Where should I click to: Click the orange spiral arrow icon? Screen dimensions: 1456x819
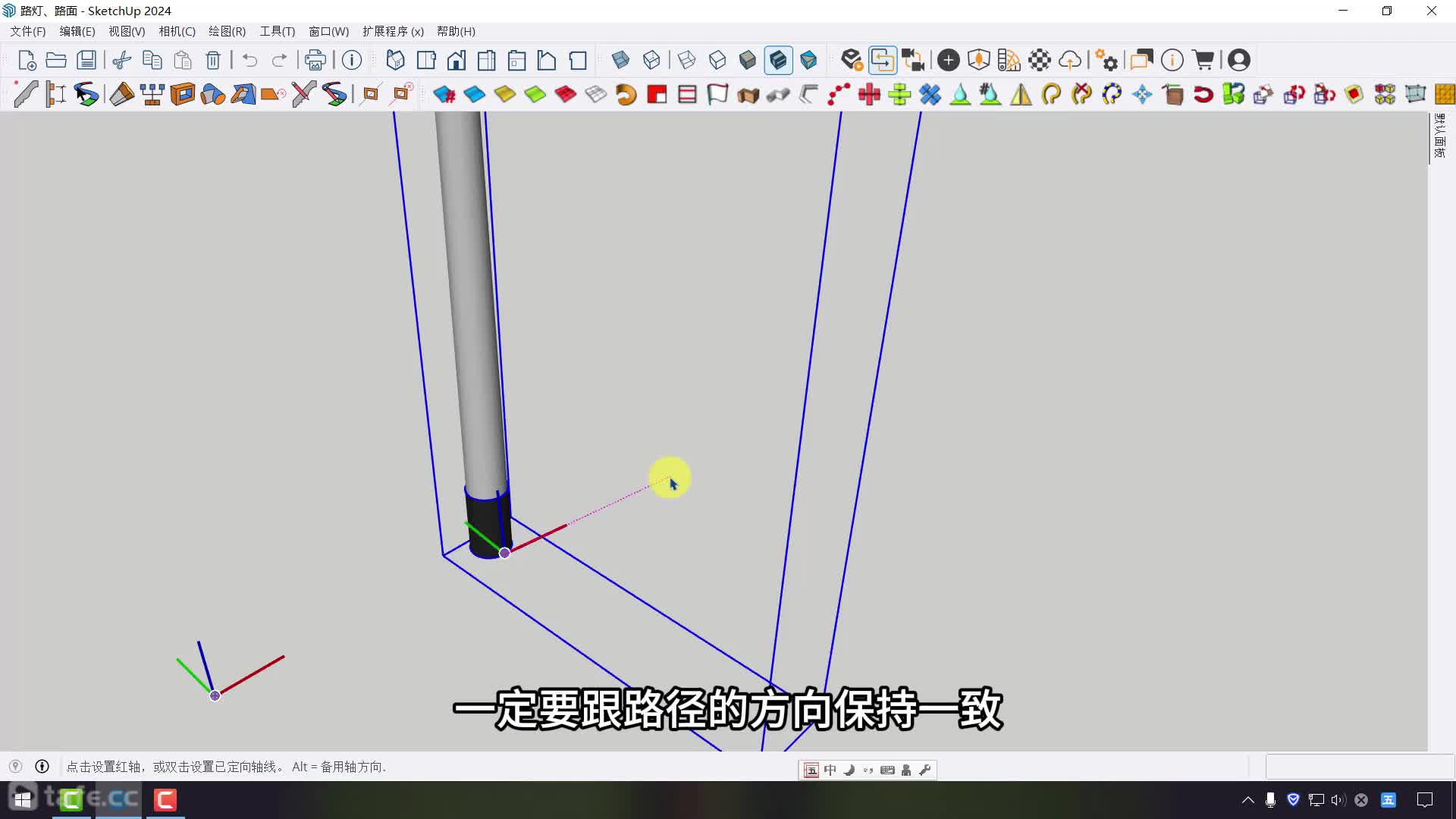point(626,94)
